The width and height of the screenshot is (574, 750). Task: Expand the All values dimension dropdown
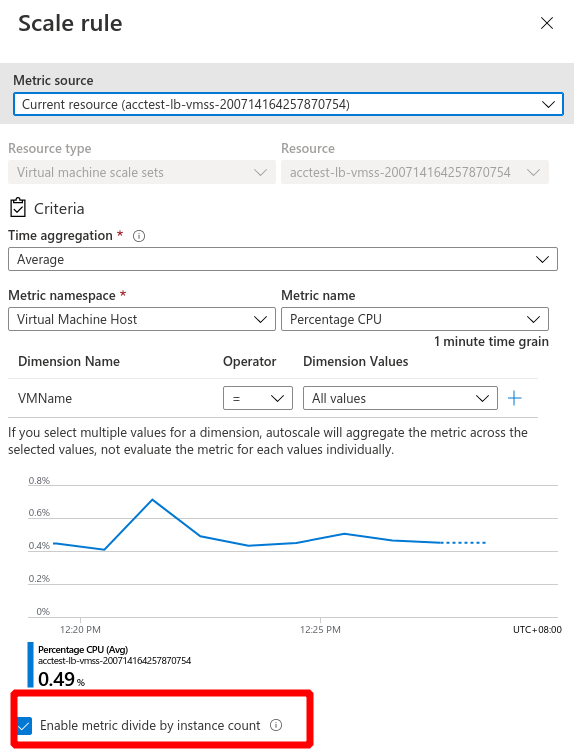400,398
